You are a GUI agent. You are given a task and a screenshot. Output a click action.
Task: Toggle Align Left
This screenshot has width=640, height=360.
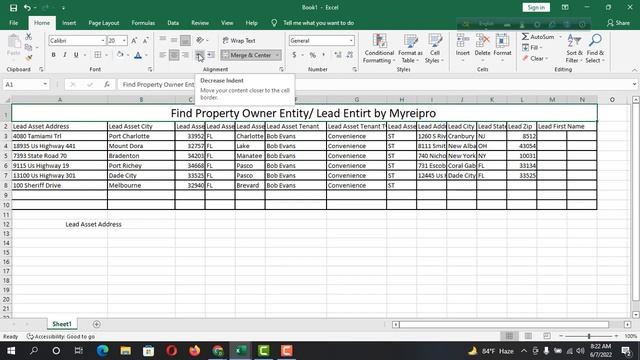point(162,55)
